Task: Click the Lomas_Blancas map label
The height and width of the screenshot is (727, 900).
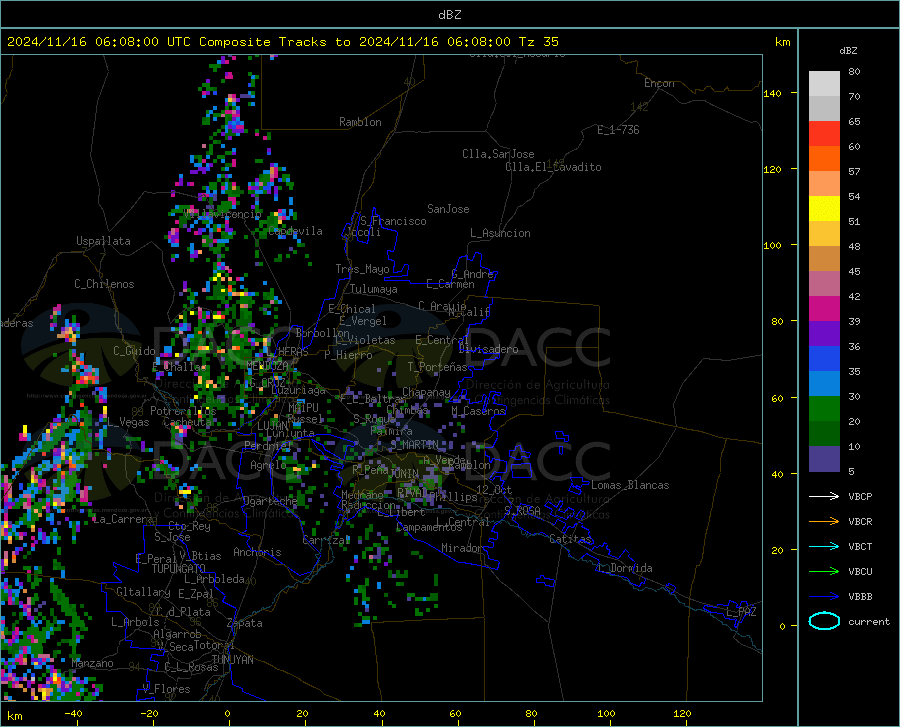Action: click(x=630, y=485)
